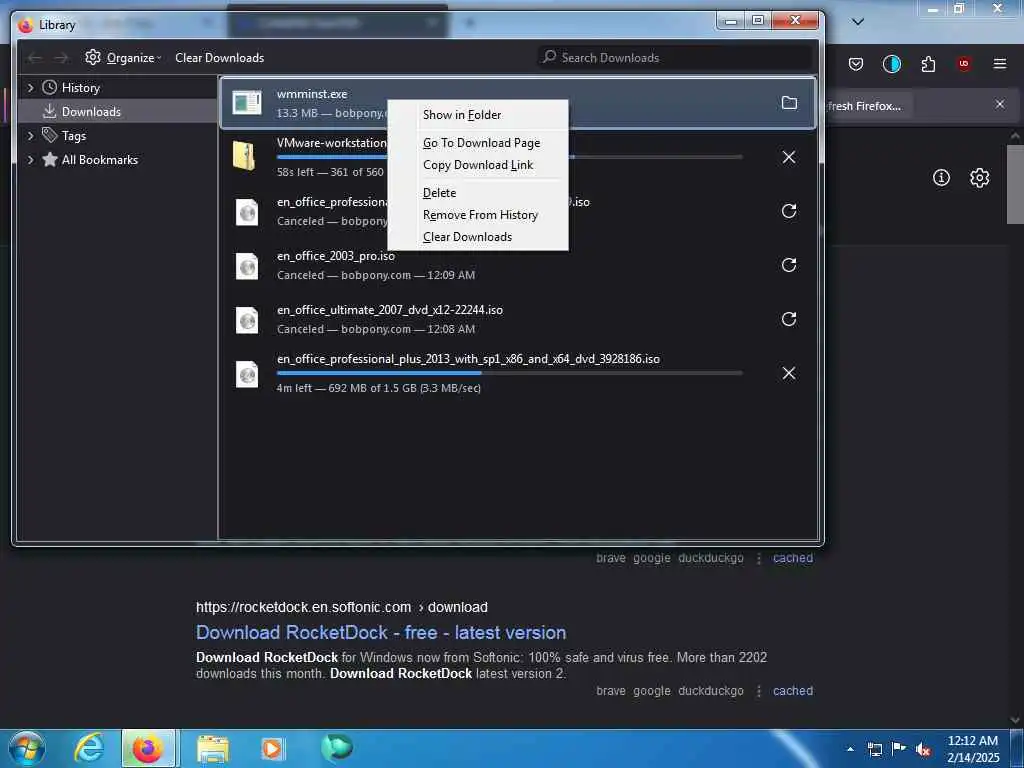Image resolution: width=1024 pixels, height=768 pixels.
Task: Click the uBlock Origin toolbar icon
Action: coord(963,64)
